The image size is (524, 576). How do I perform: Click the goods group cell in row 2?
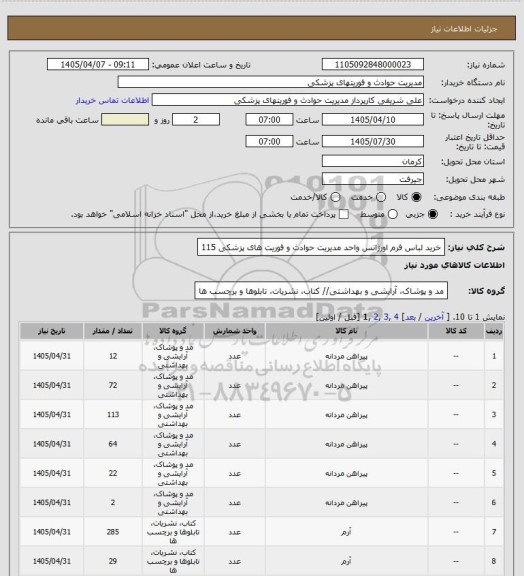(x=173, y=385)
